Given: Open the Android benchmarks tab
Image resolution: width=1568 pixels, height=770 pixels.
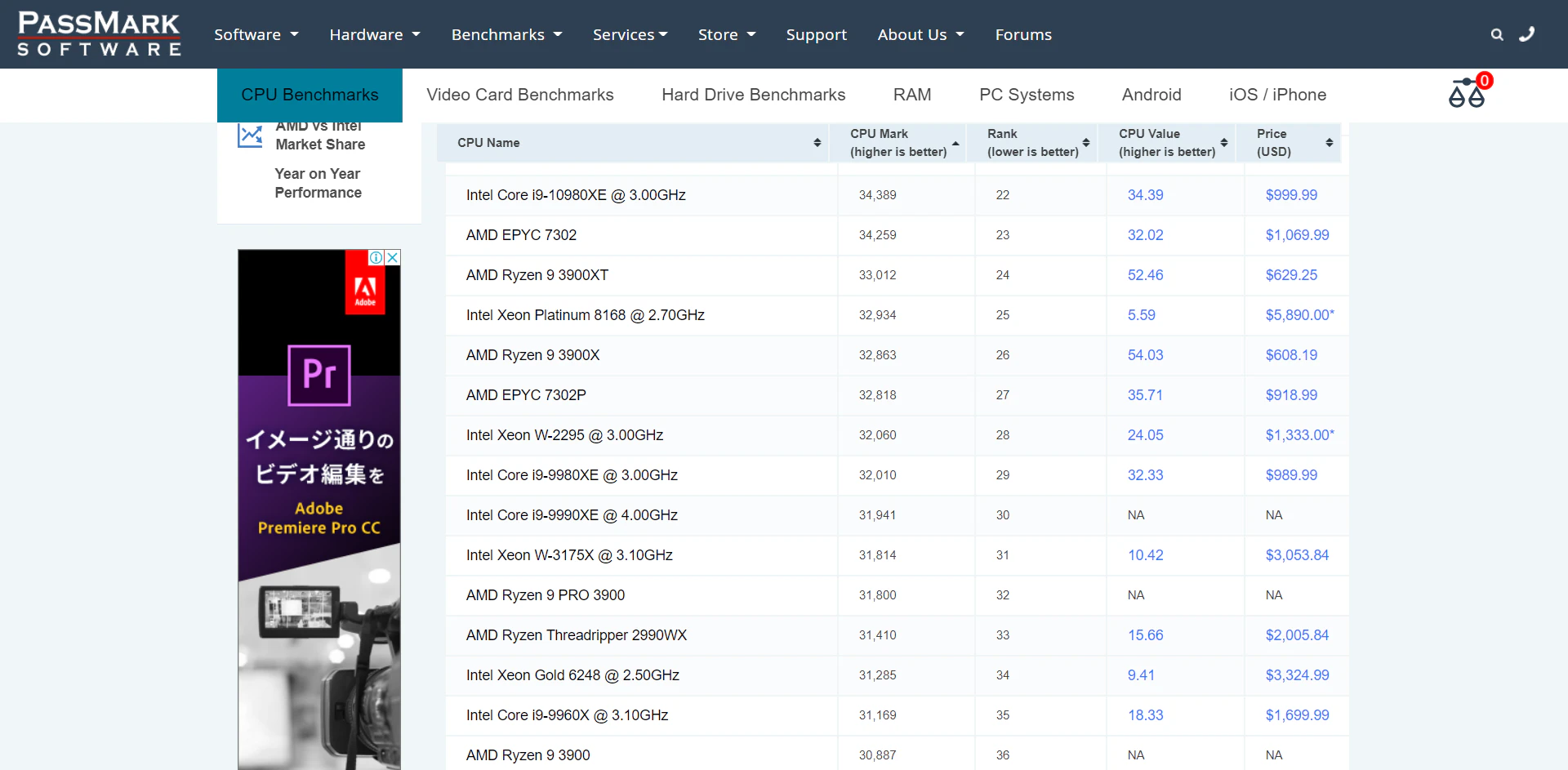Looking at the screenshot, I should pos(1151,95).
